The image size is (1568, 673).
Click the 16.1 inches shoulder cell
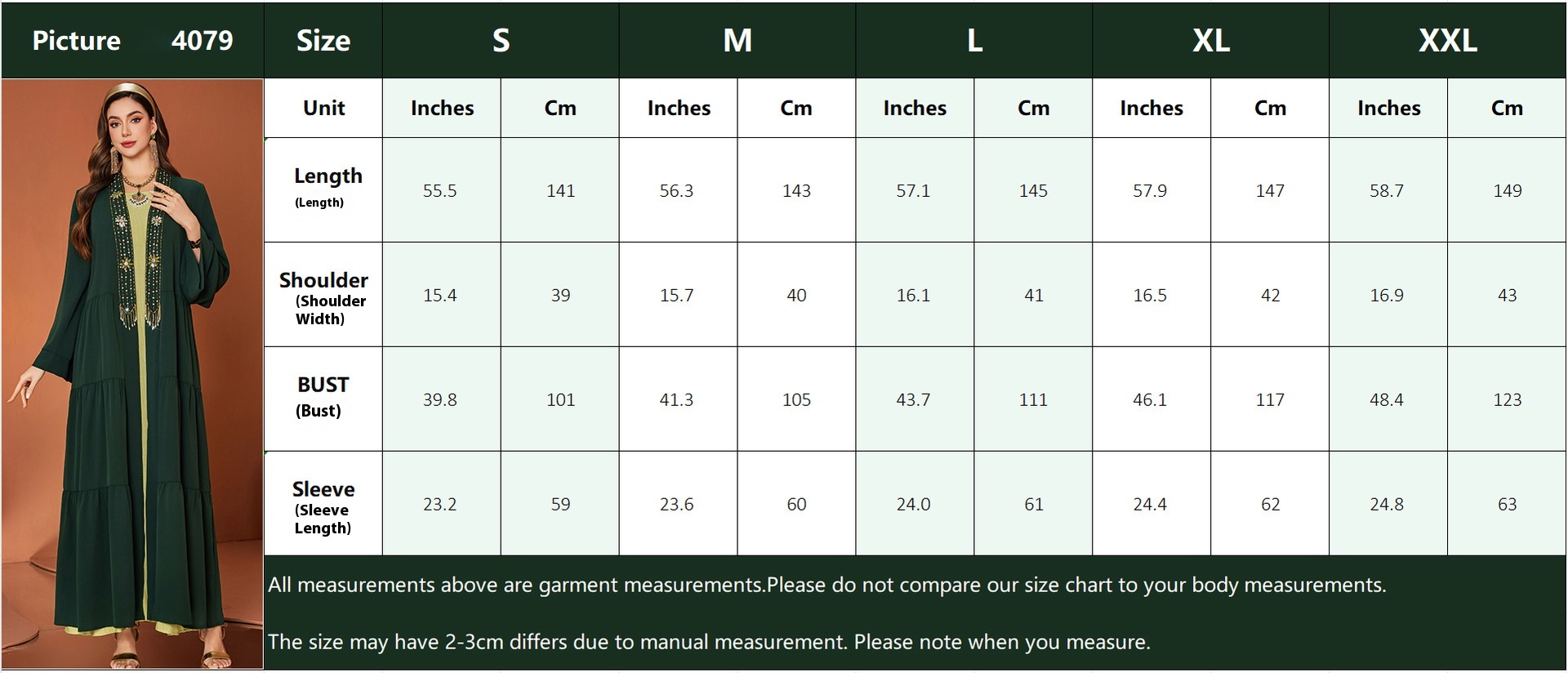[913, 295]
